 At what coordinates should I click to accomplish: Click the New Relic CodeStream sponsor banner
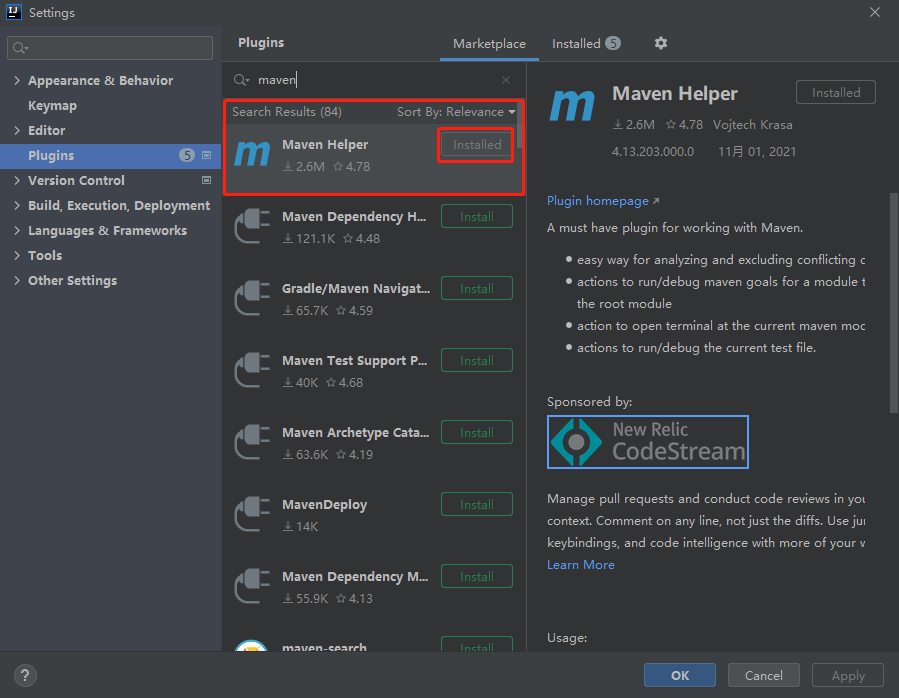pos(648,442)
